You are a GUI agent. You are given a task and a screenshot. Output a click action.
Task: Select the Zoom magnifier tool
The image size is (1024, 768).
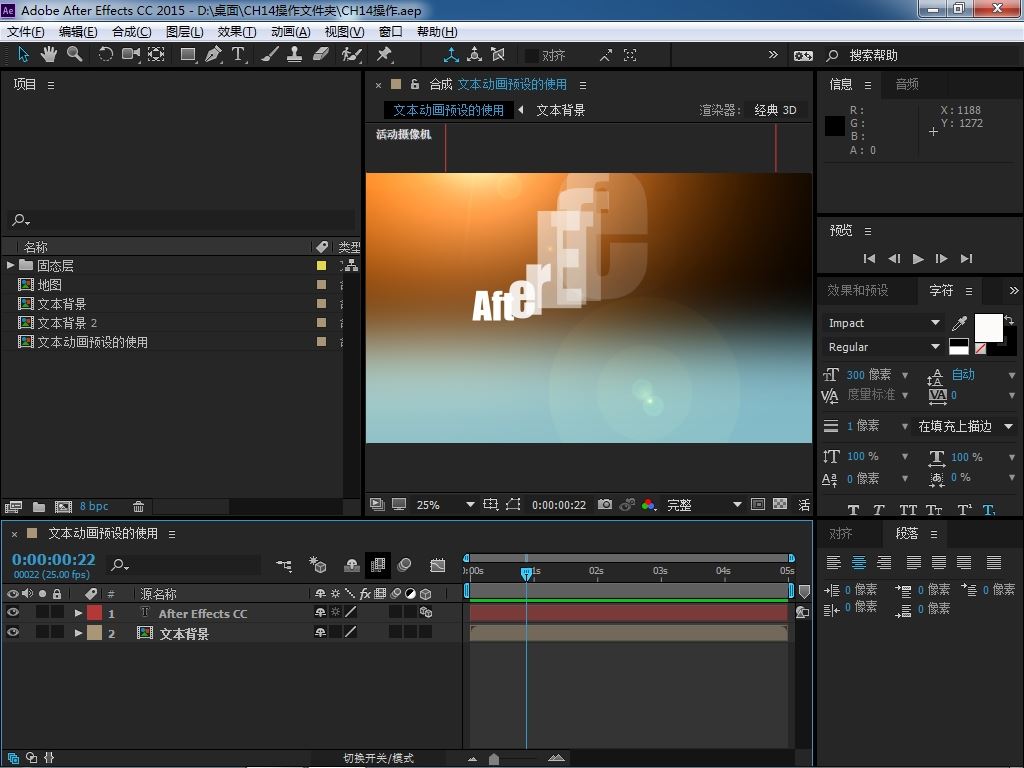[74, 55]
